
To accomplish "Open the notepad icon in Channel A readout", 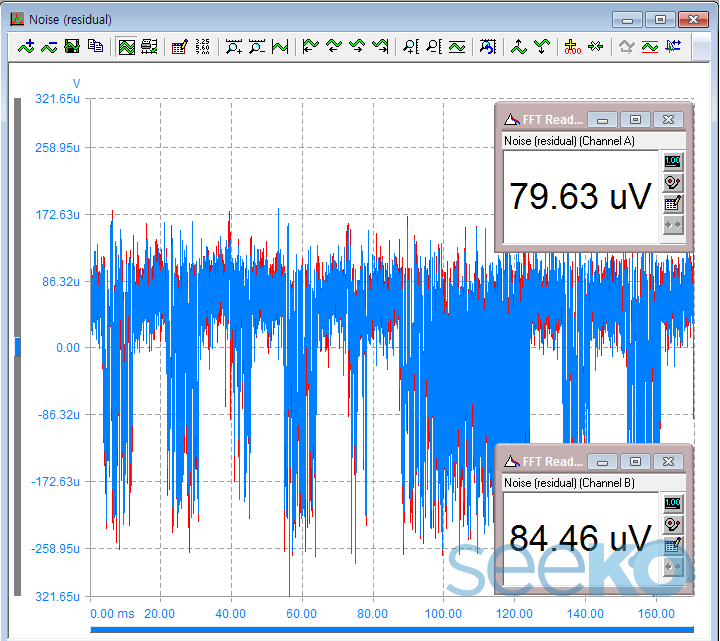I will [x=673, y=204].
